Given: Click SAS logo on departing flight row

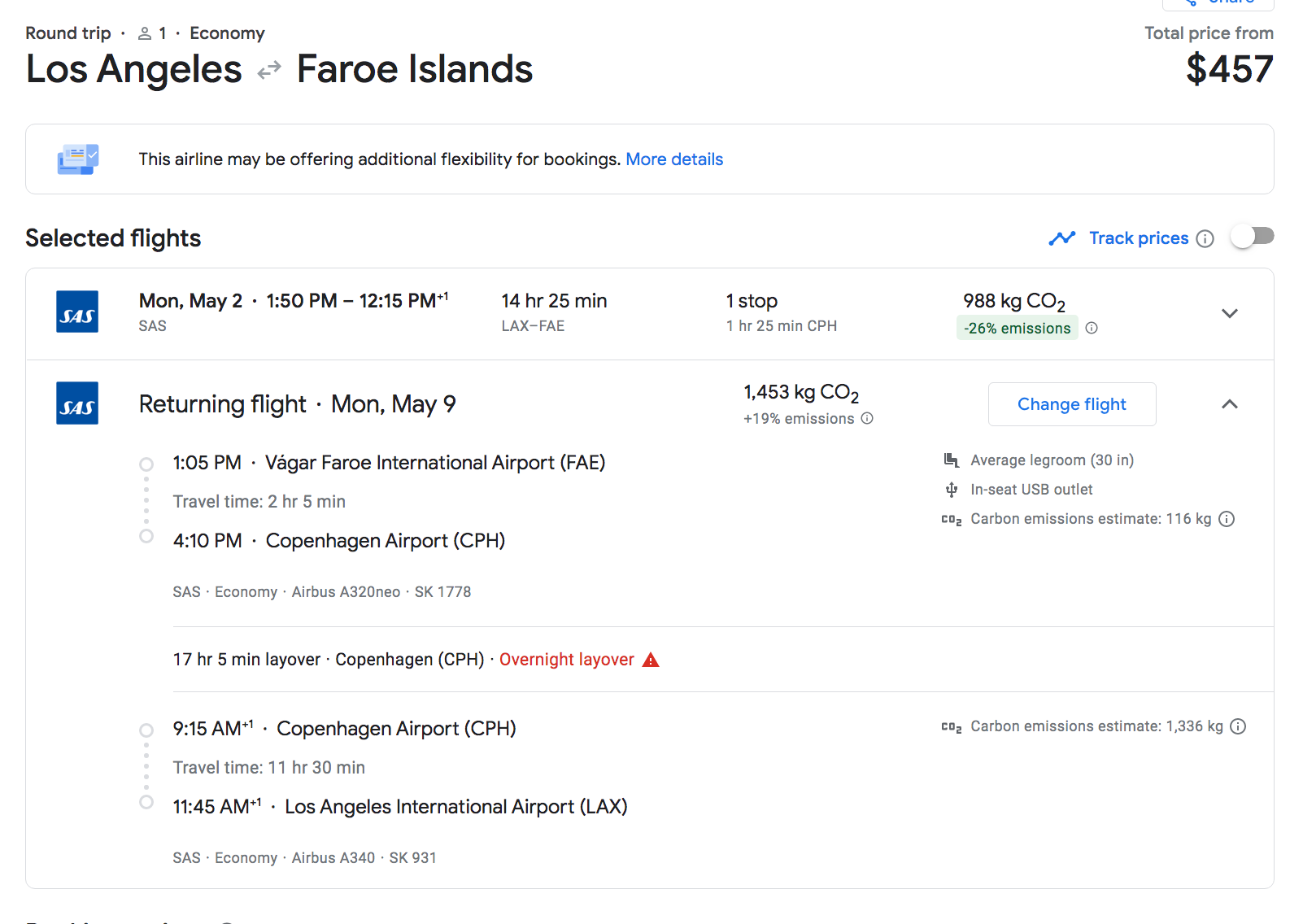Looking at the screenshot, I should (77, 312).
